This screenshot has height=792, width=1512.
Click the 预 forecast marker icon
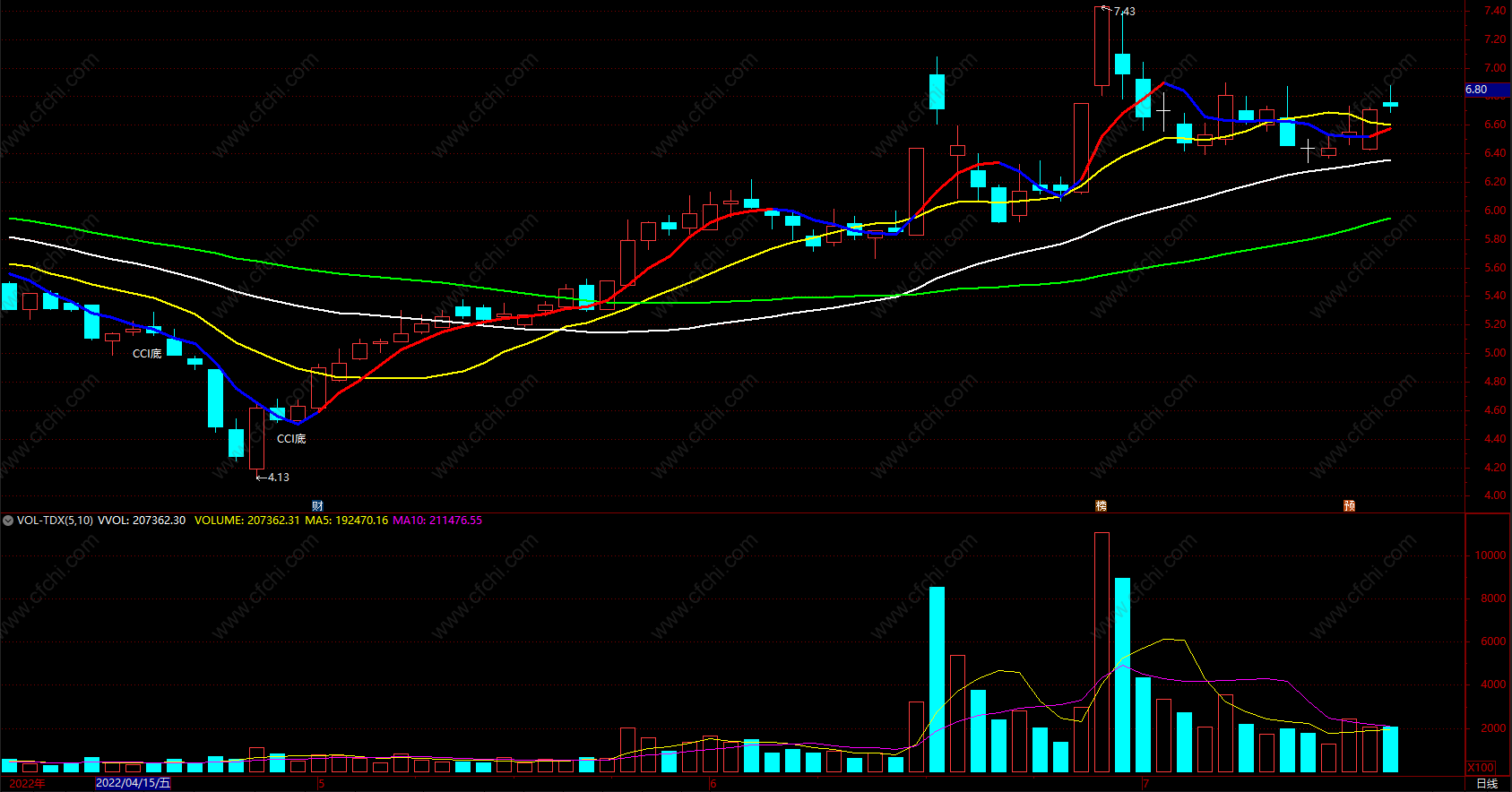(1350, 506)
